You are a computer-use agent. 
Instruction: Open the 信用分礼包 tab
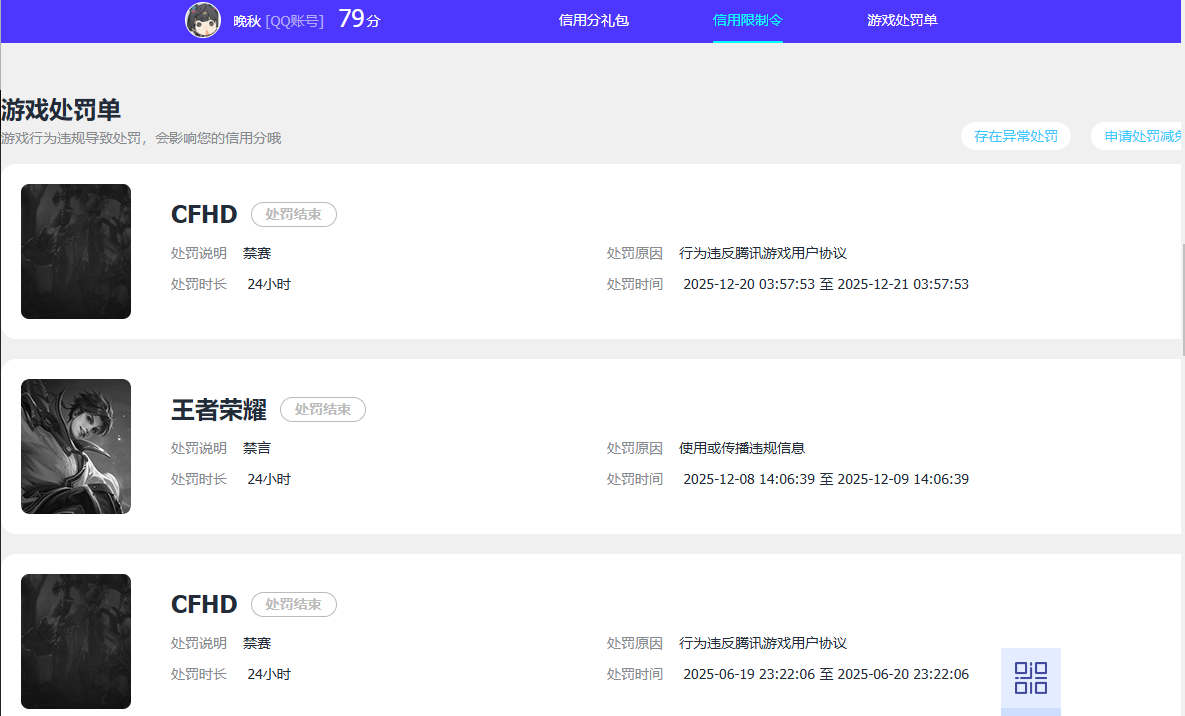tap(593, 20)
